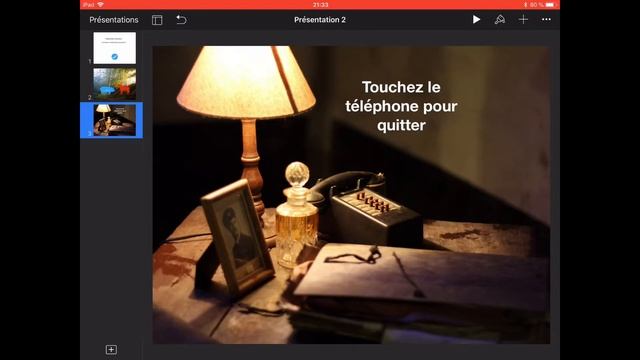Select slide 3 lamp thumbnail
The width and height of the screenshot is (640, 360).
115,120
